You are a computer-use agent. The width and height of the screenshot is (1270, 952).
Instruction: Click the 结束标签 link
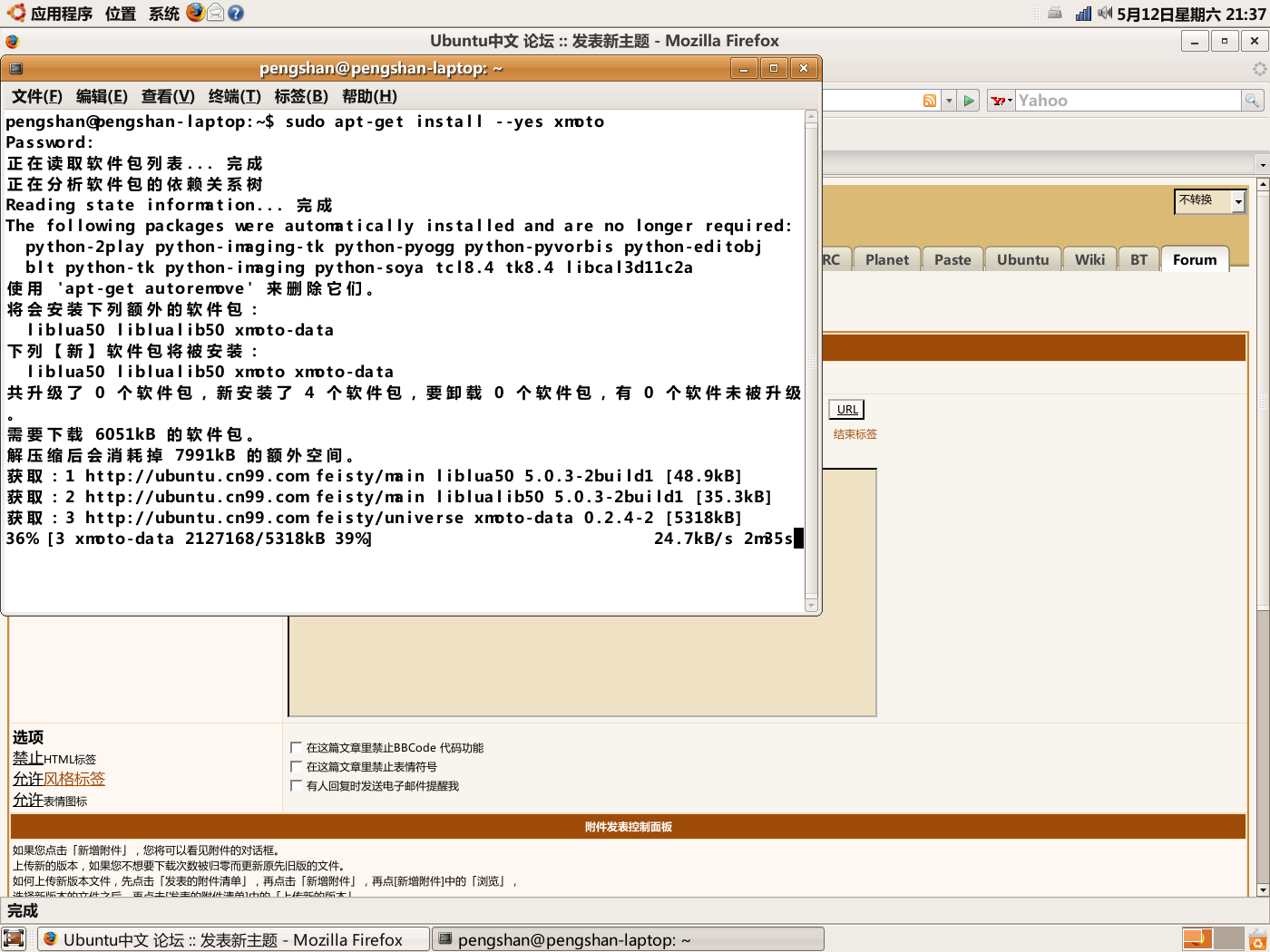(x=855, y=434)
